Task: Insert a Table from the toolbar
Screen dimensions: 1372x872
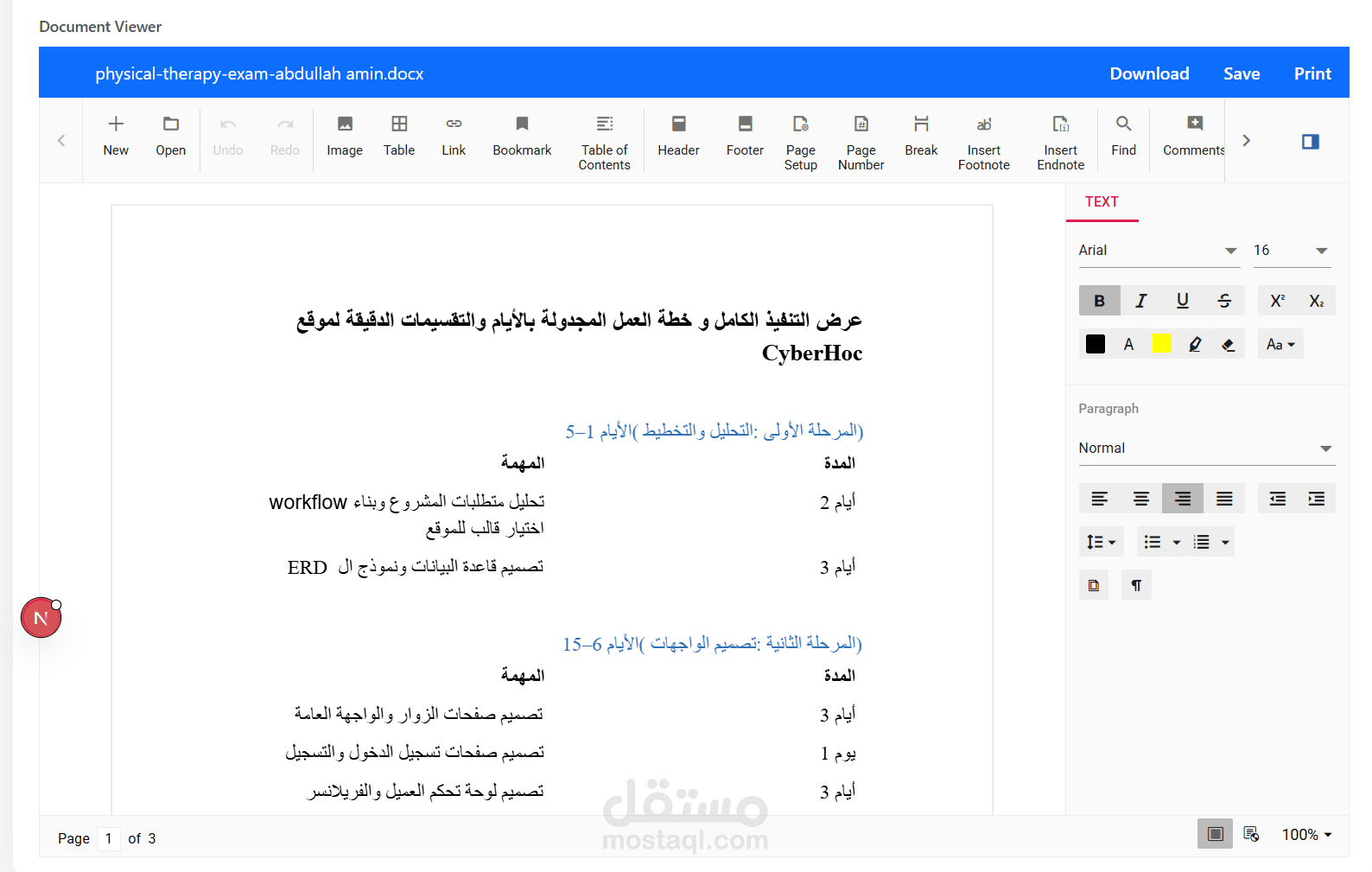Action: [x=399, y=137]
